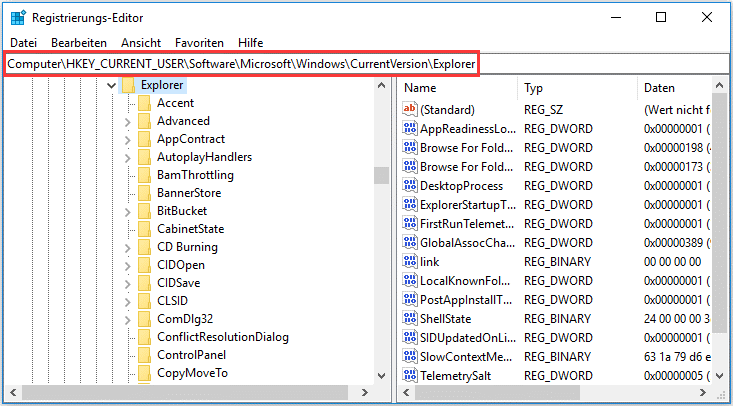Click the tree pane scroll right arrow

coord(365,392)
